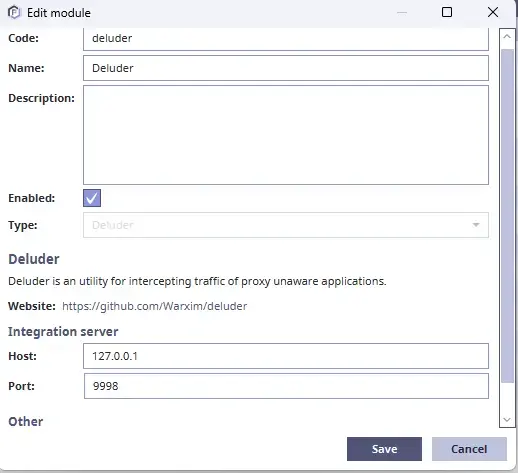Click the scrollbar down arrow
Viewport: 518px width, 473px height.
[x=507, y=419]
